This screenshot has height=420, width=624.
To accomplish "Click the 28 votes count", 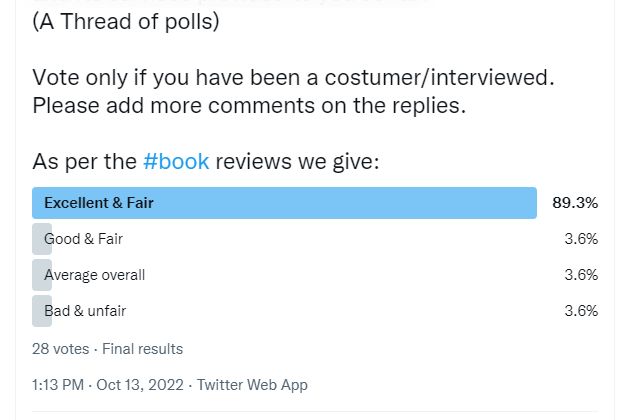I will 59,349.
